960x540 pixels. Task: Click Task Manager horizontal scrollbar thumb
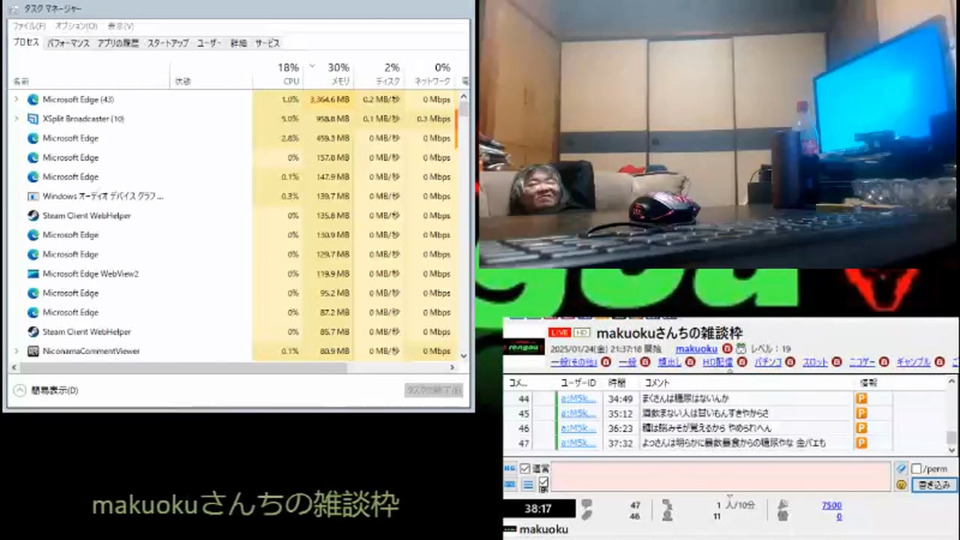pos(184,367)
